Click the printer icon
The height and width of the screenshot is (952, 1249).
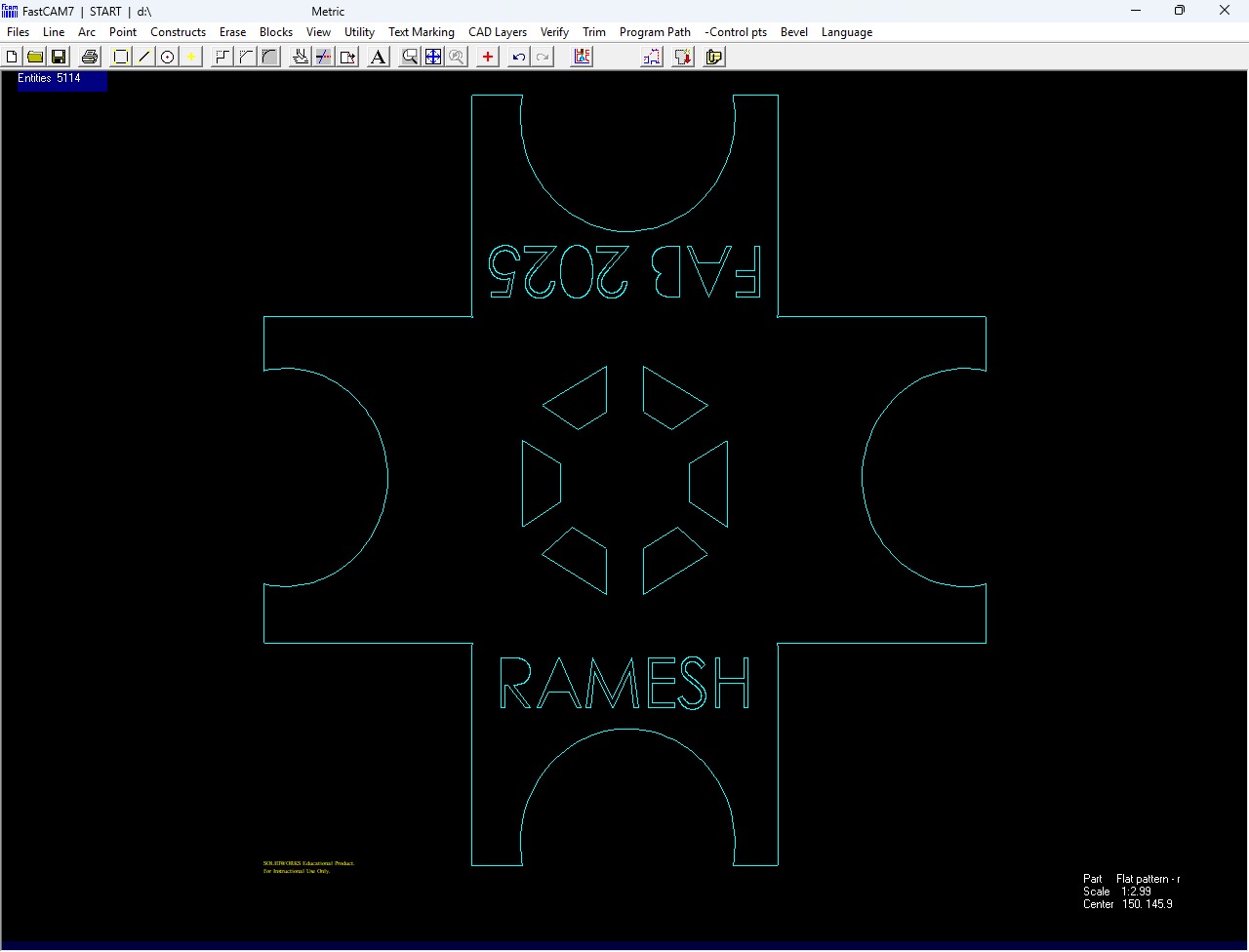[90, 57]
